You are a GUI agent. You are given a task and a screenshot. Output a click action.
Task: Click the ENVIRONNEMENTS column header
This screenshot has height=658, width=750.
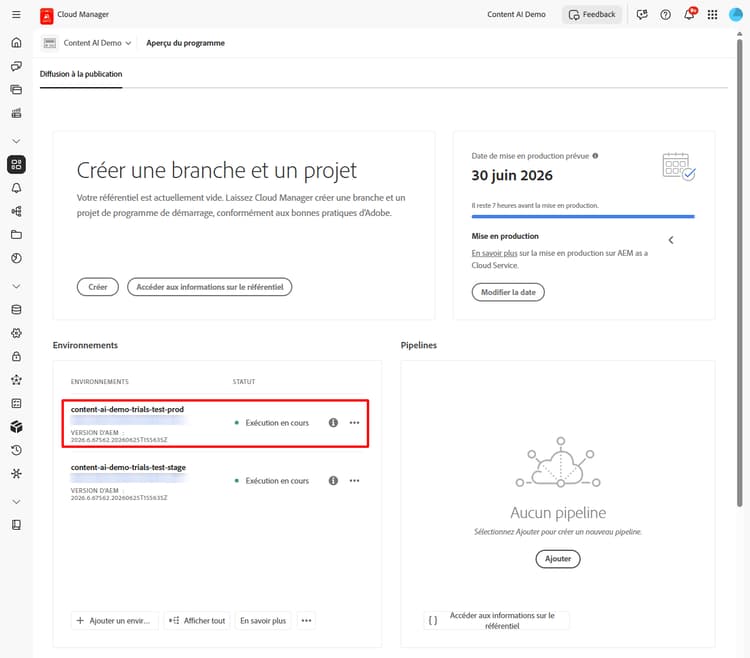click(x=99, y=382)
